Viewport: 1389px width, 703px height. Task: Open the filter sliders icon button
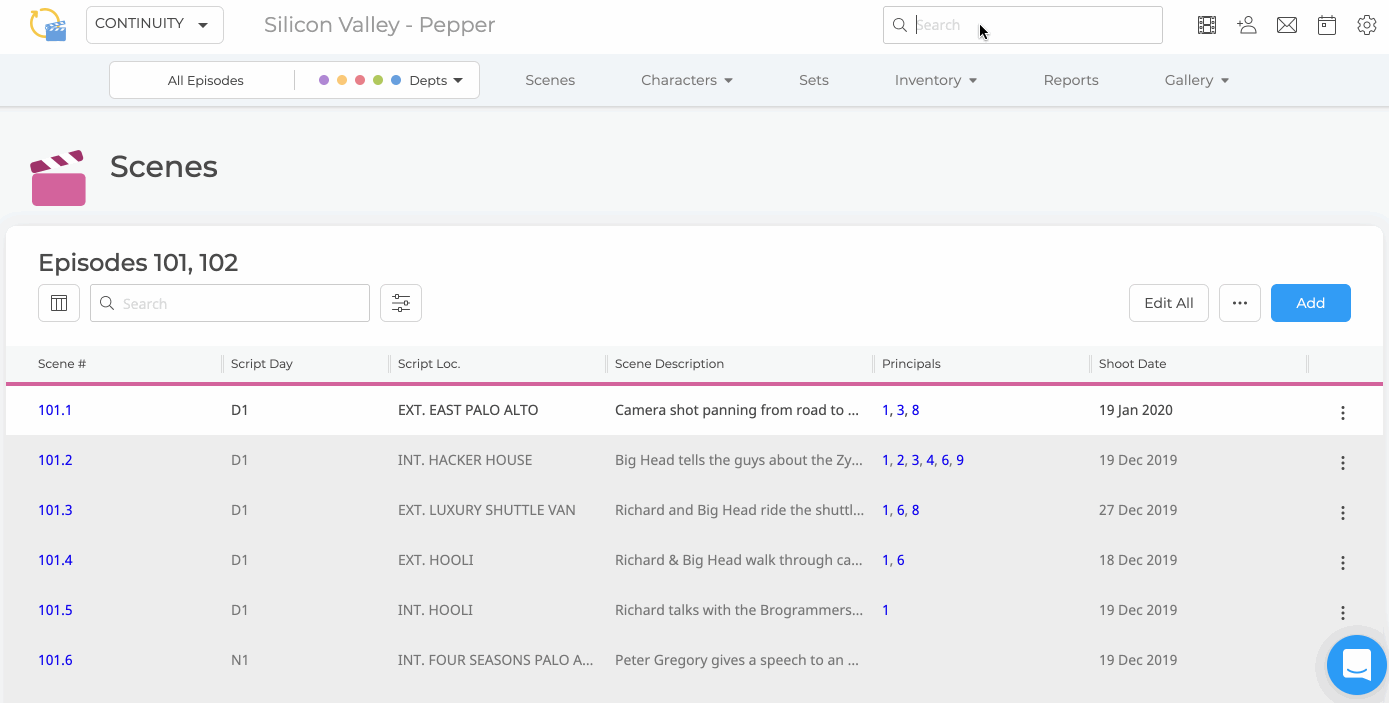point(401,303)
